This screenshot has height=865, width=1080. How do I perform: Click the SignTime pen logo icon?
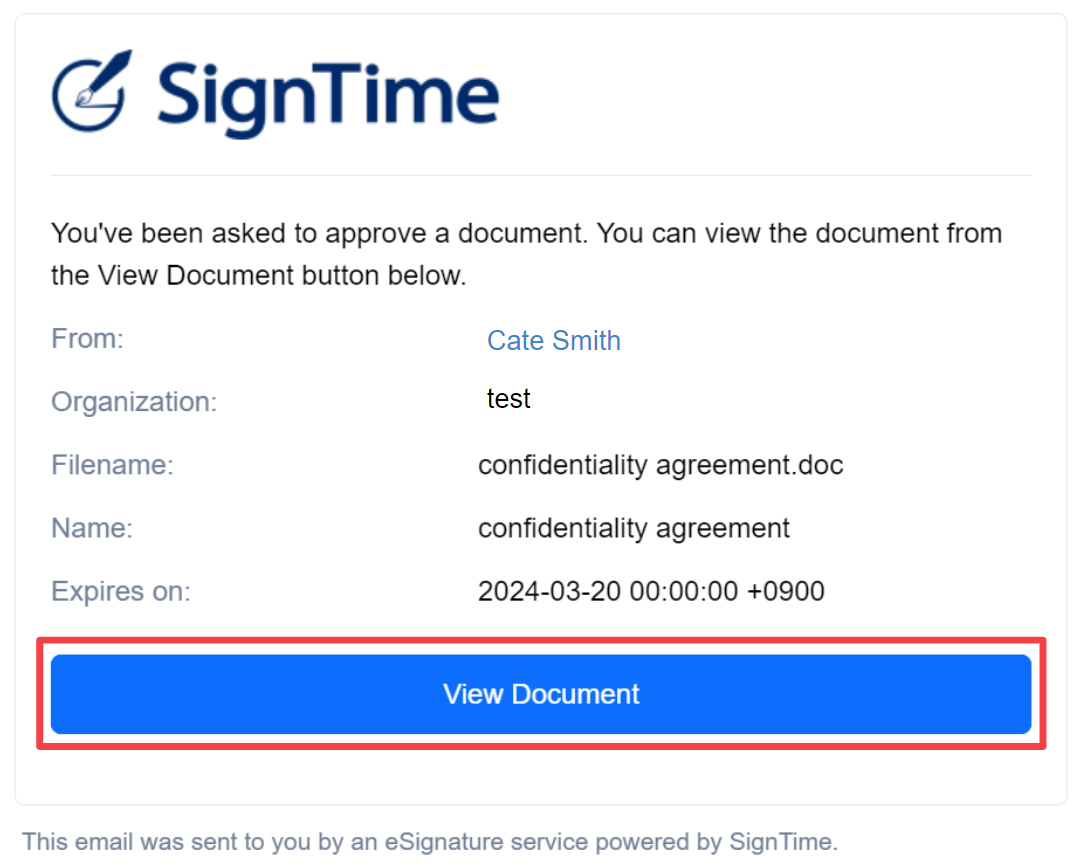coord(92,91)
